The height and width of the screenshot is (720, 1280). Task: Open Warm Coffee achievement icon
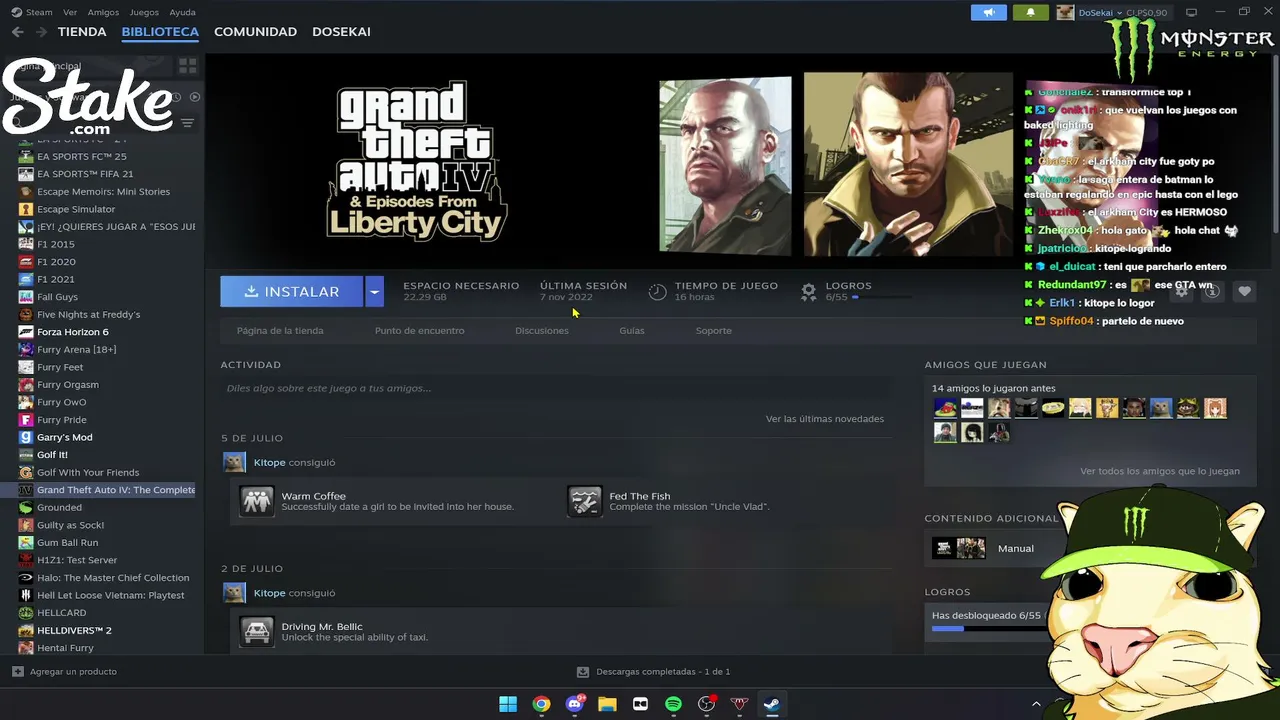pyautogui.click(x=257, y=501)
